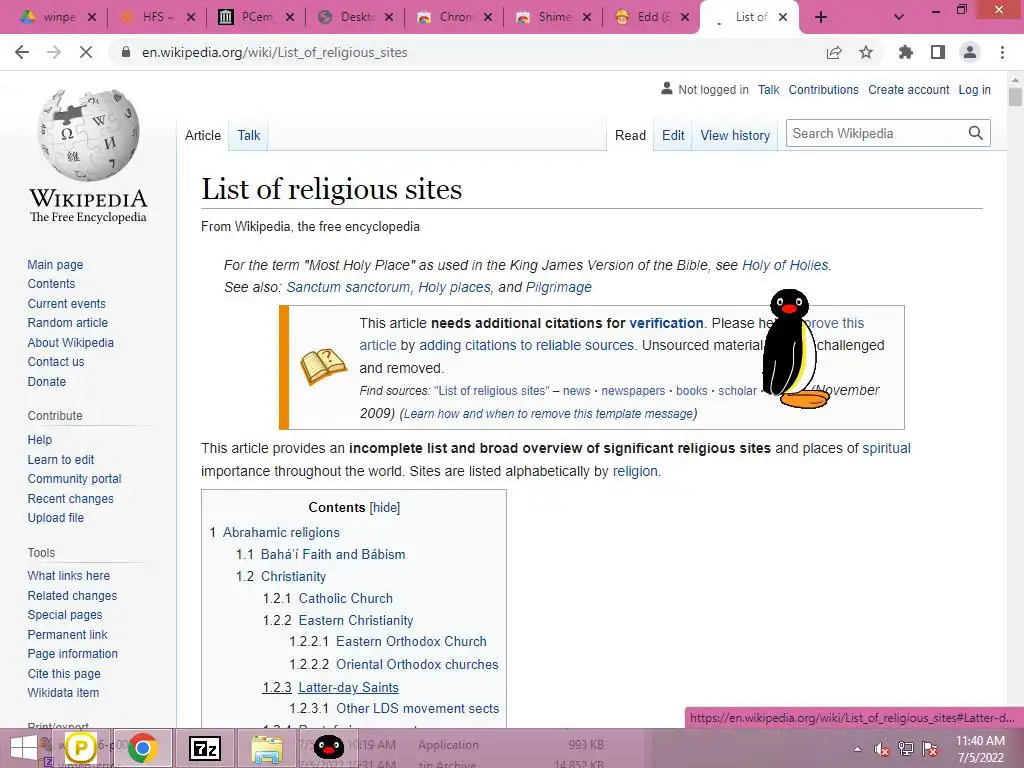Follow the Sanctum sanctorum link
1024x768 pixels.
[x=348, y=287]
